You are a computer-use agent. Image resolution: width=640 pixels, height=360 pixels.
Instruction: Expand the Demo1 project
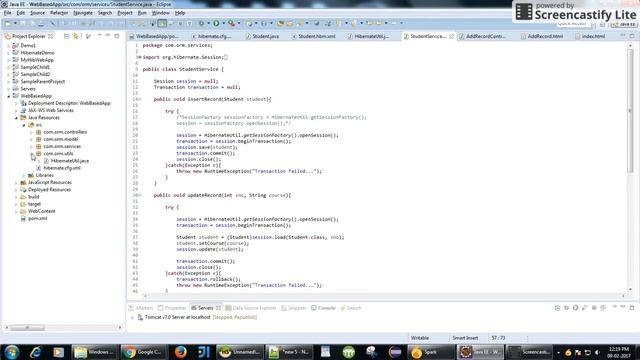click(9, 46)
